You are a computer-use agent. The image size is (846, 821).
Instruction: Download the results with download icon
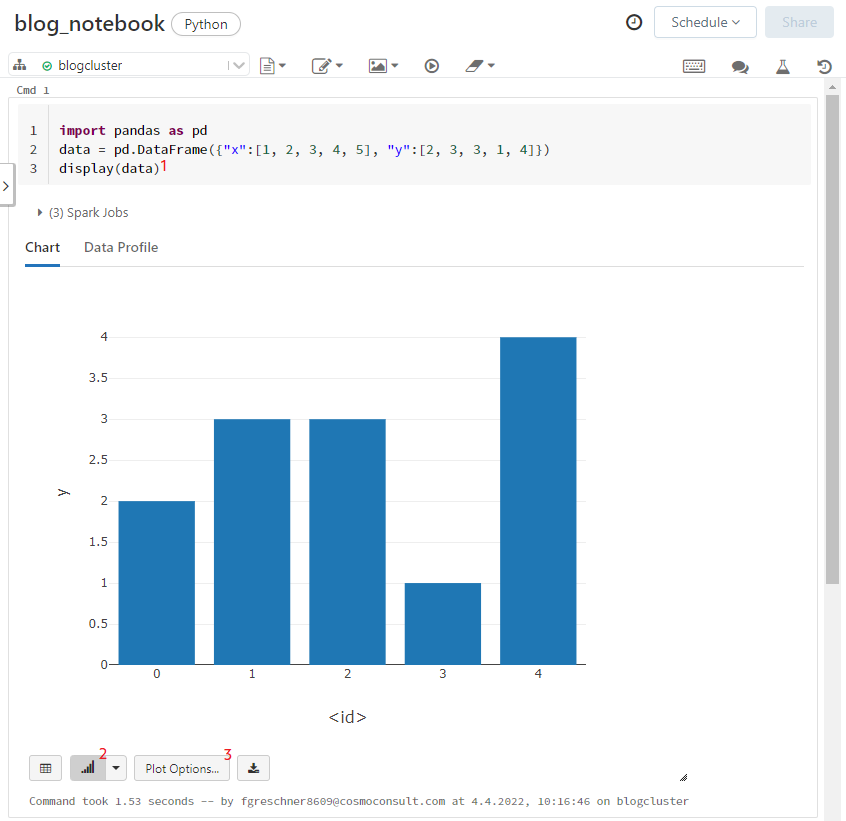pos(254,768)
